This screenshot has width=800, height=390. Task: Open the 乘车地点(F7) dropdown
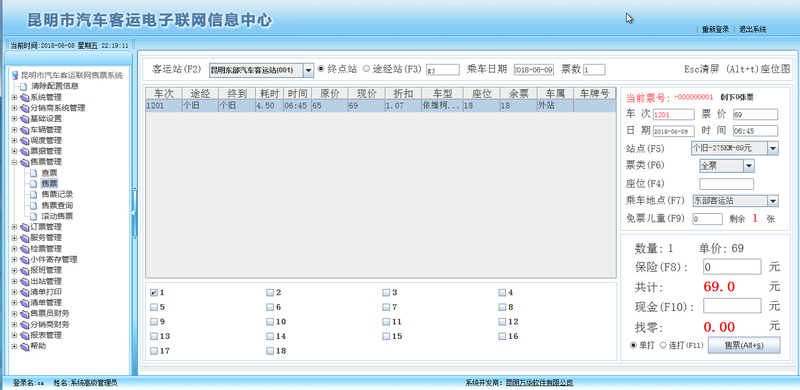[x=773, y=201]
